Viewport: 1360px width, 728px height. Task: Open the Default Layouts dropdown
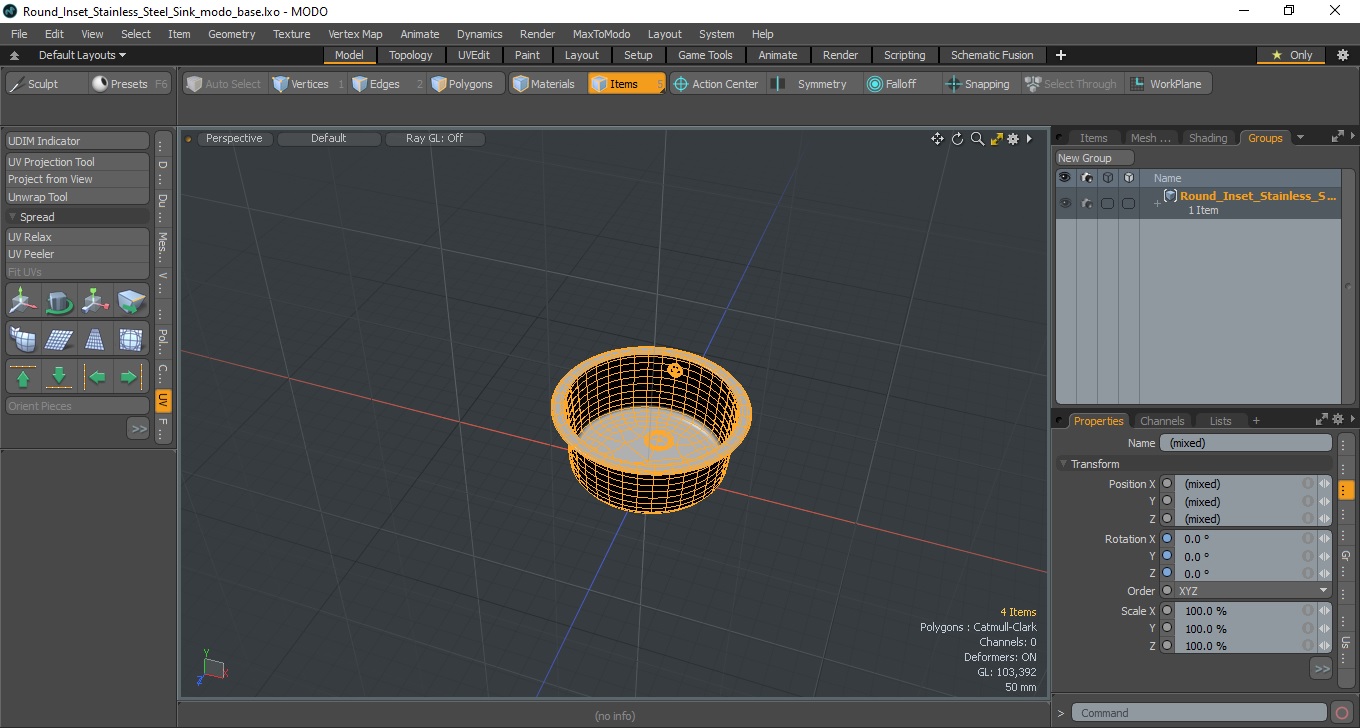[x=82, y=55]
